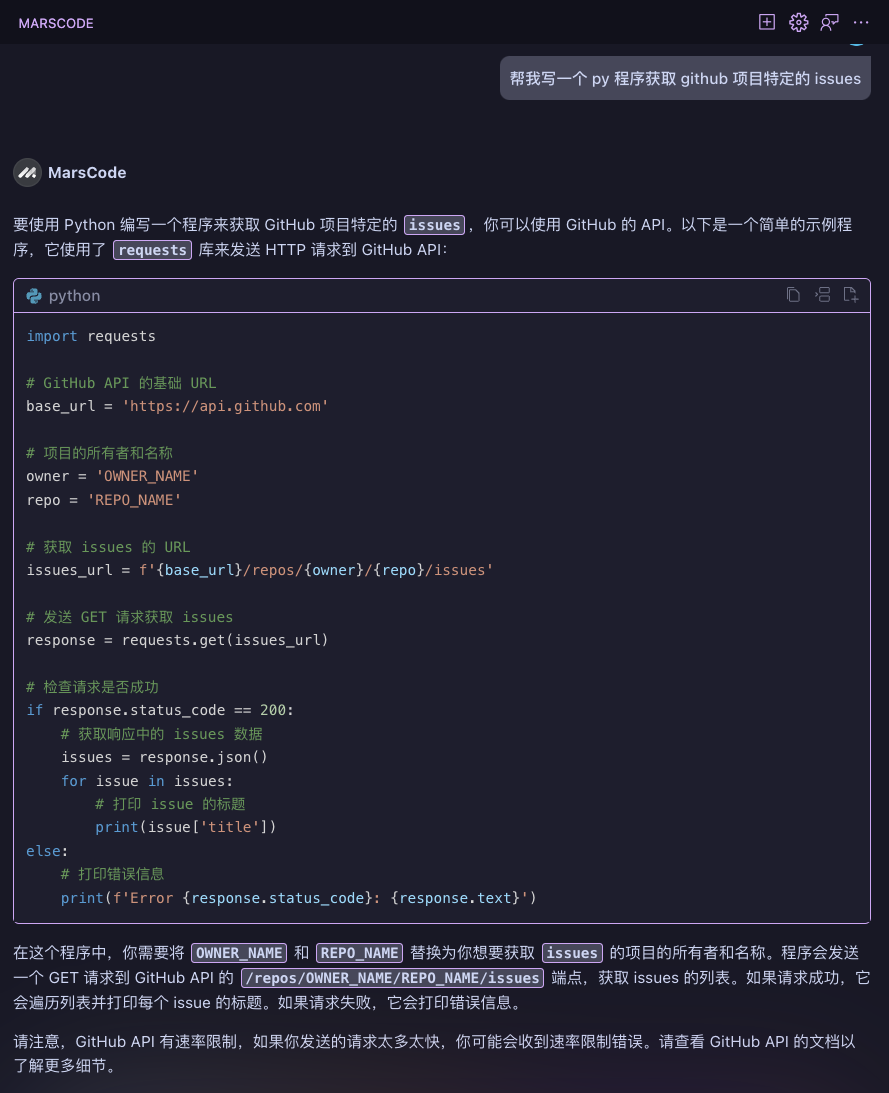
Task: Open the more actions ellipsis menu
Action: coord(861,22)
